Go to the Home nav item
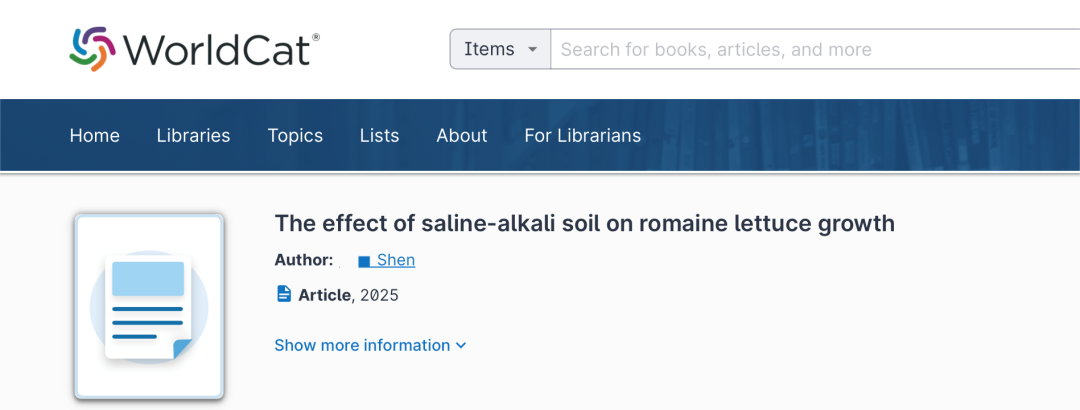Viewport: 1080px width, 410px height. pyautogui.click(x=94, y=136)
